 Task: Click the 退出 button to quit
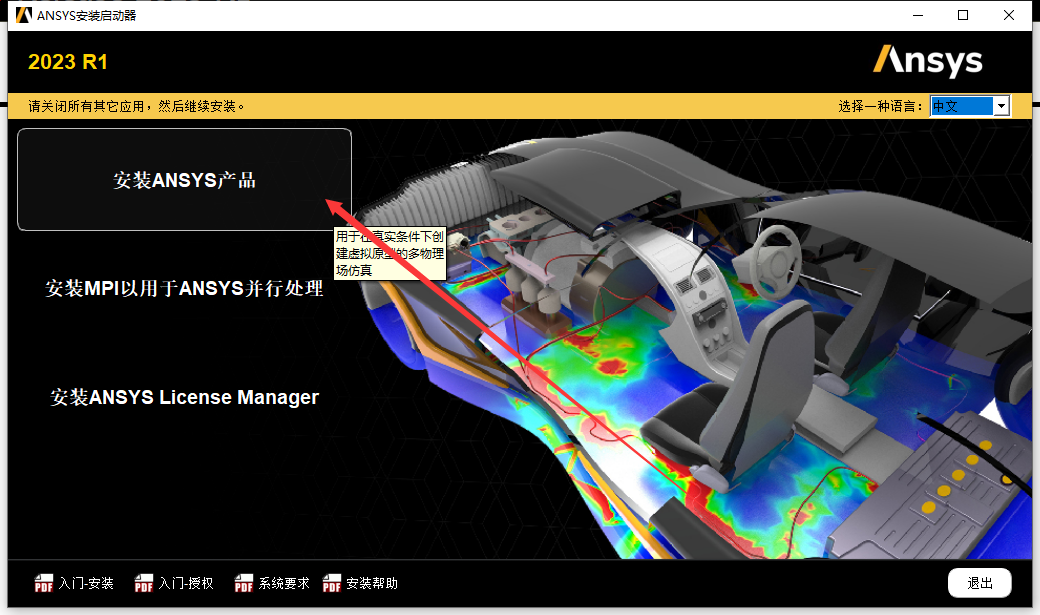point(979,583)
